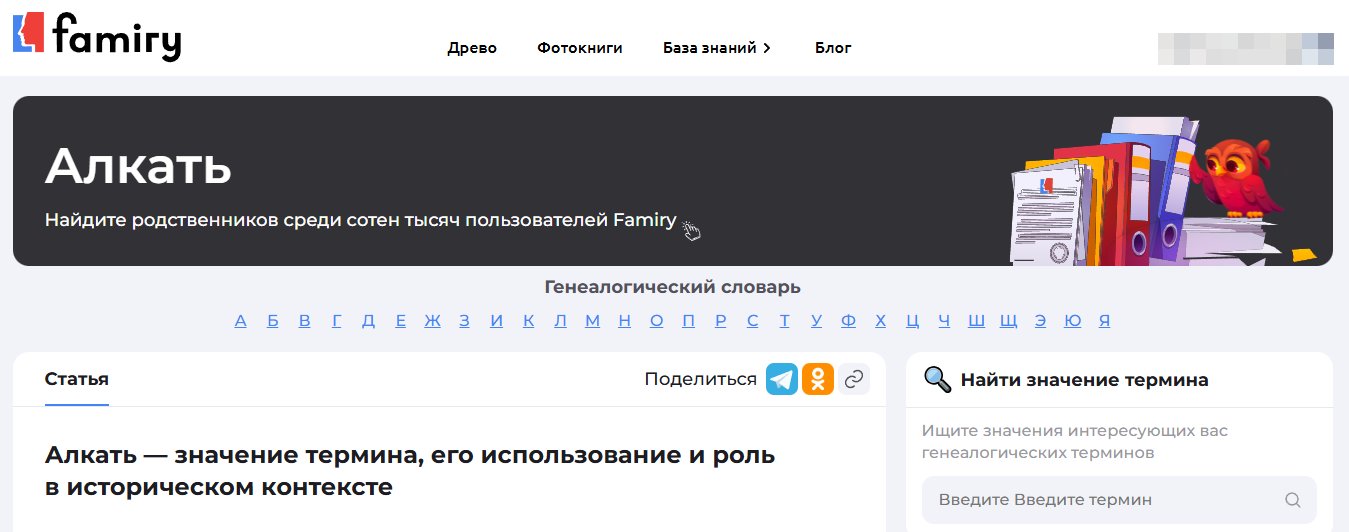
Task: Open dictionary letter Я
Action: click(x=1105, y=321)
